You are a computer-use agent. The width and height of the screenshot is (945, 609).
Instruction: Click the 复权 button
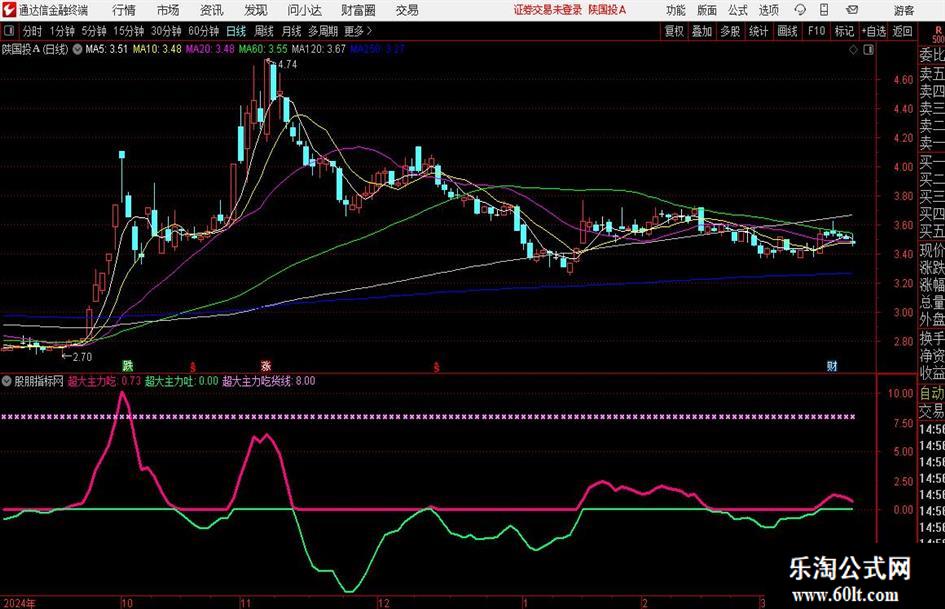click(x=674, y=31)
